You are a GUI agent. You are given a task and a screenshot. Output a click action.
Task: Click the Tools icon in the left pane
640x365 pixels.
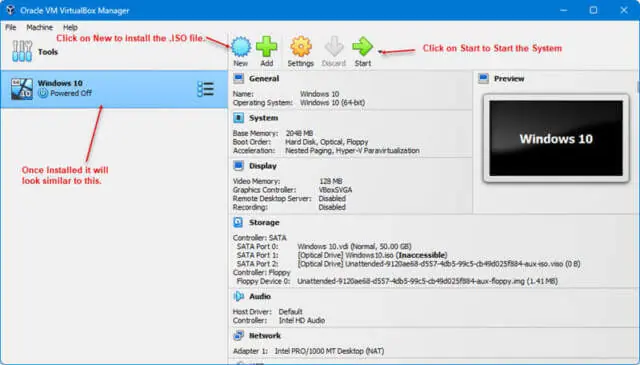(22, 51)
